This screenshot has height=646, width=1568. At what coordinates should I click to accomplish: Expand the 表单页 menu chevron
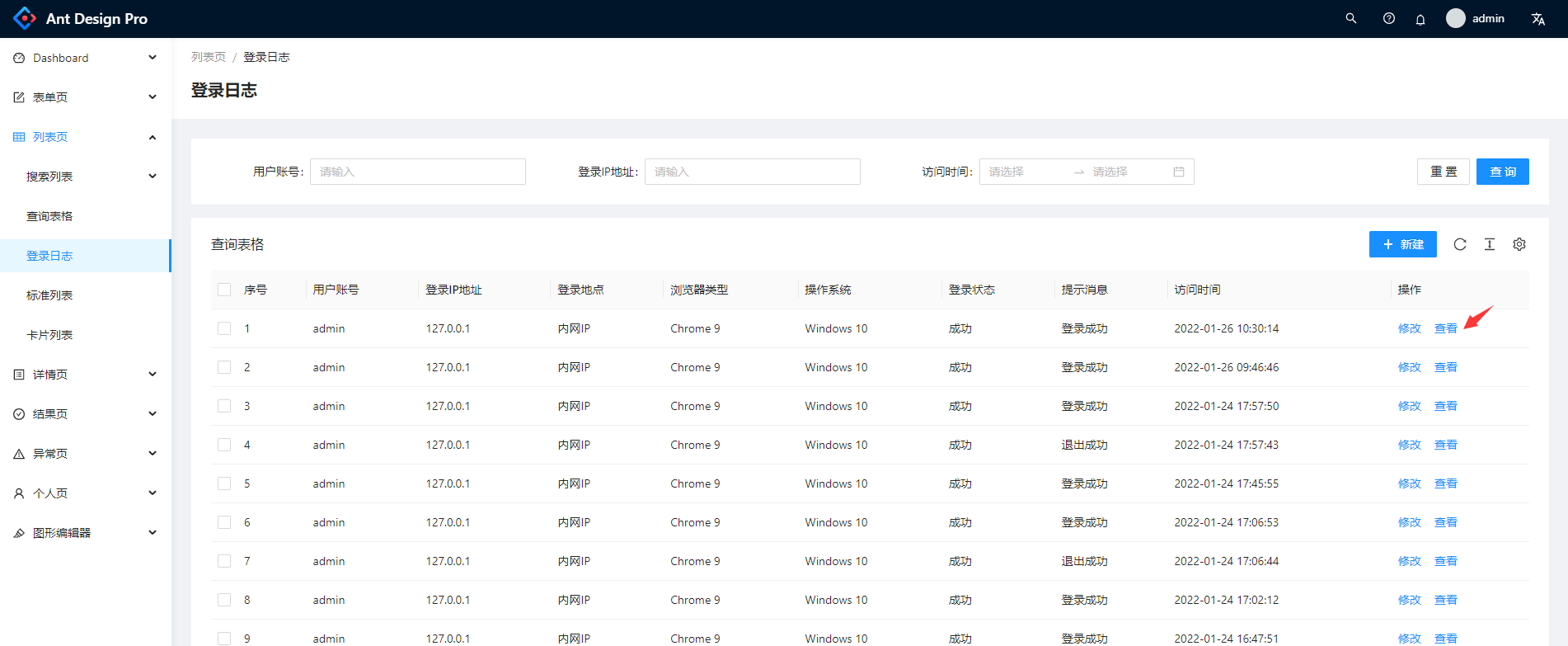pos(153,97)
